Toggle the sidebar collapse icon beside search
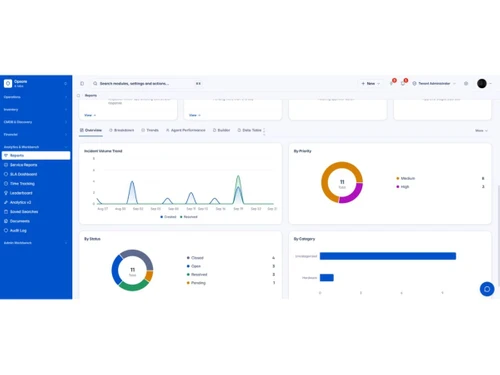This screenshot has height=375, width=500. coord(82,84)
